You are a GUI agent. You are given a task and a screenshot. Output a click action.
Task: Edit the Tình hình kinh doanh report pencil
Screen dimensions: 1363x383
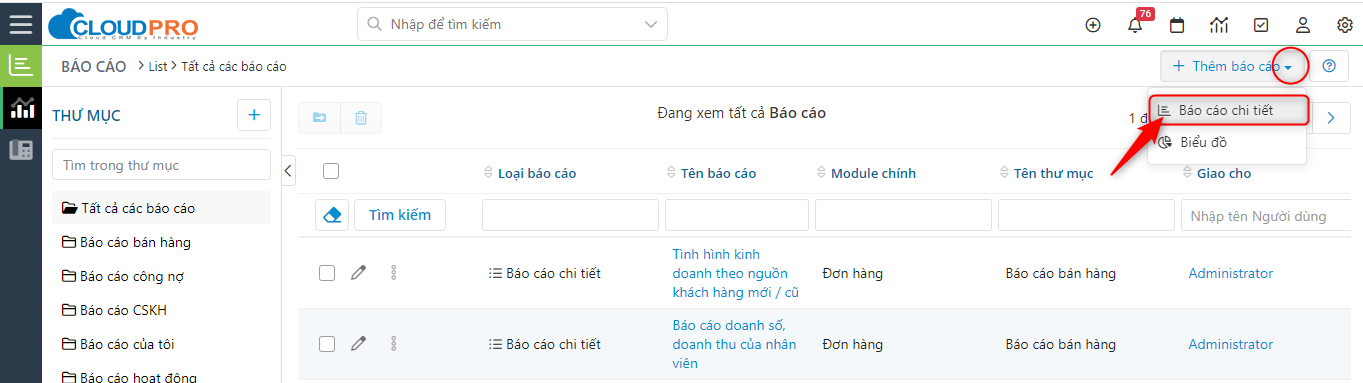(358, 273)
